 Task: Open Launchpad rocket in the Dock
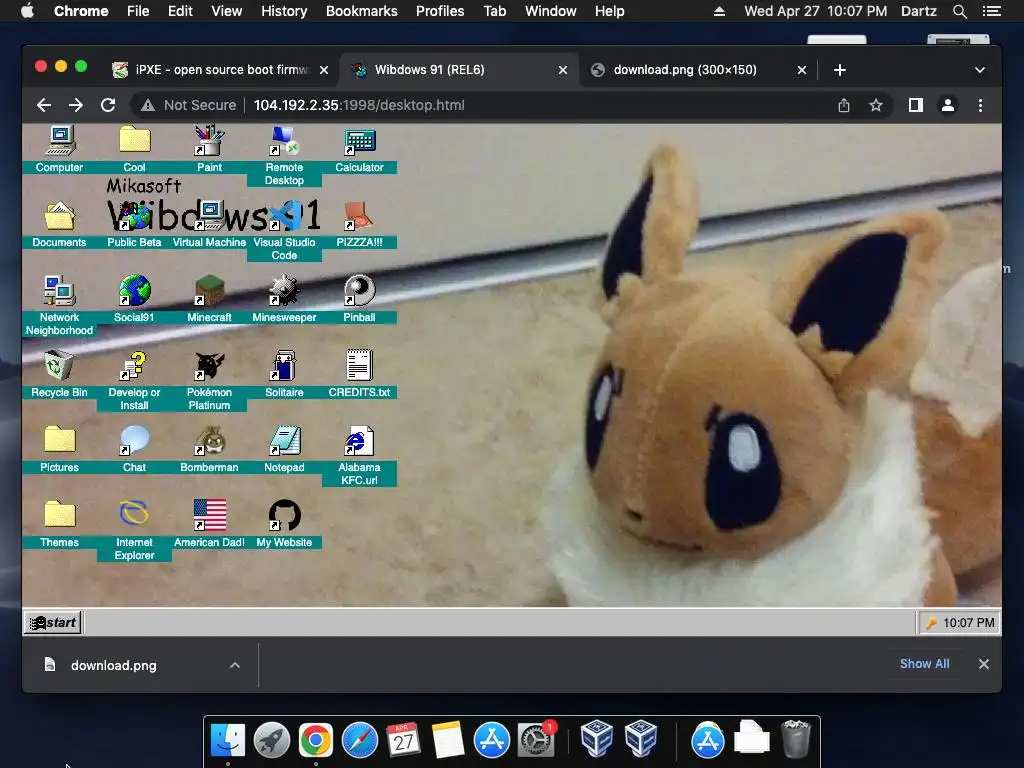272,741
